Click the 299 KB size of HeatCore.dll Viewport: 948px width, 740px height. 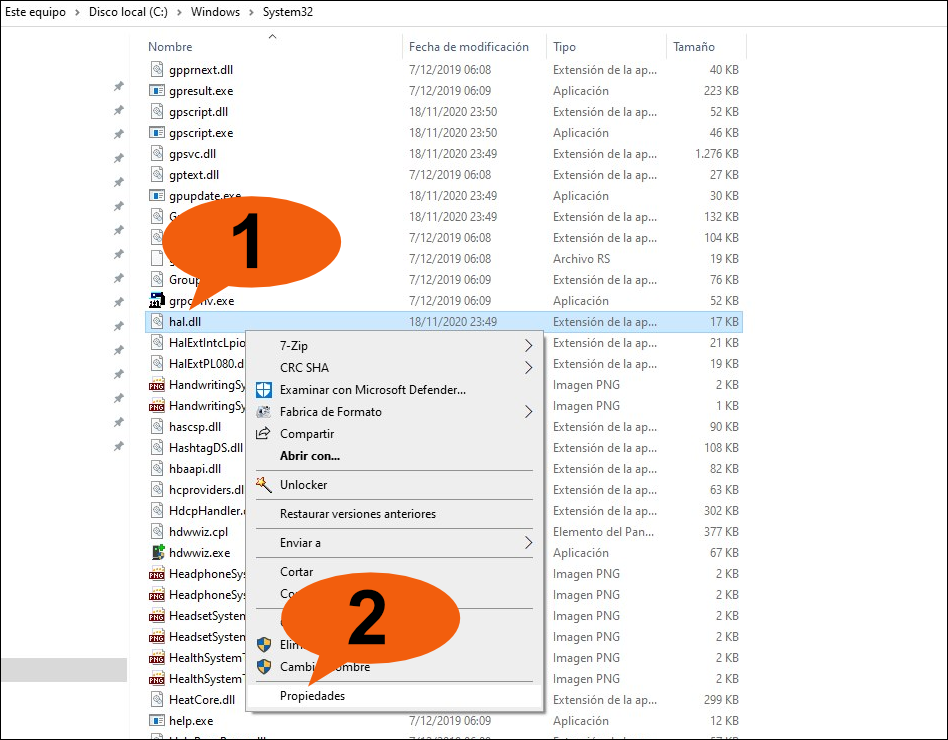(x=721, y=699)
